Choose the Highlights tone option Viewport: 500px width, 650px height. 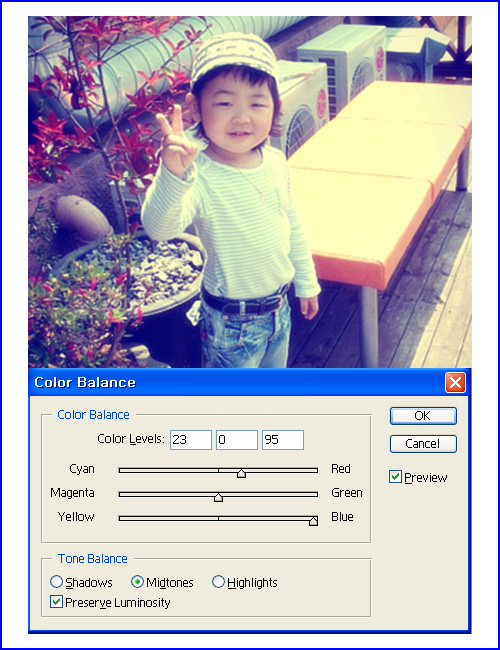click(218, 582)
